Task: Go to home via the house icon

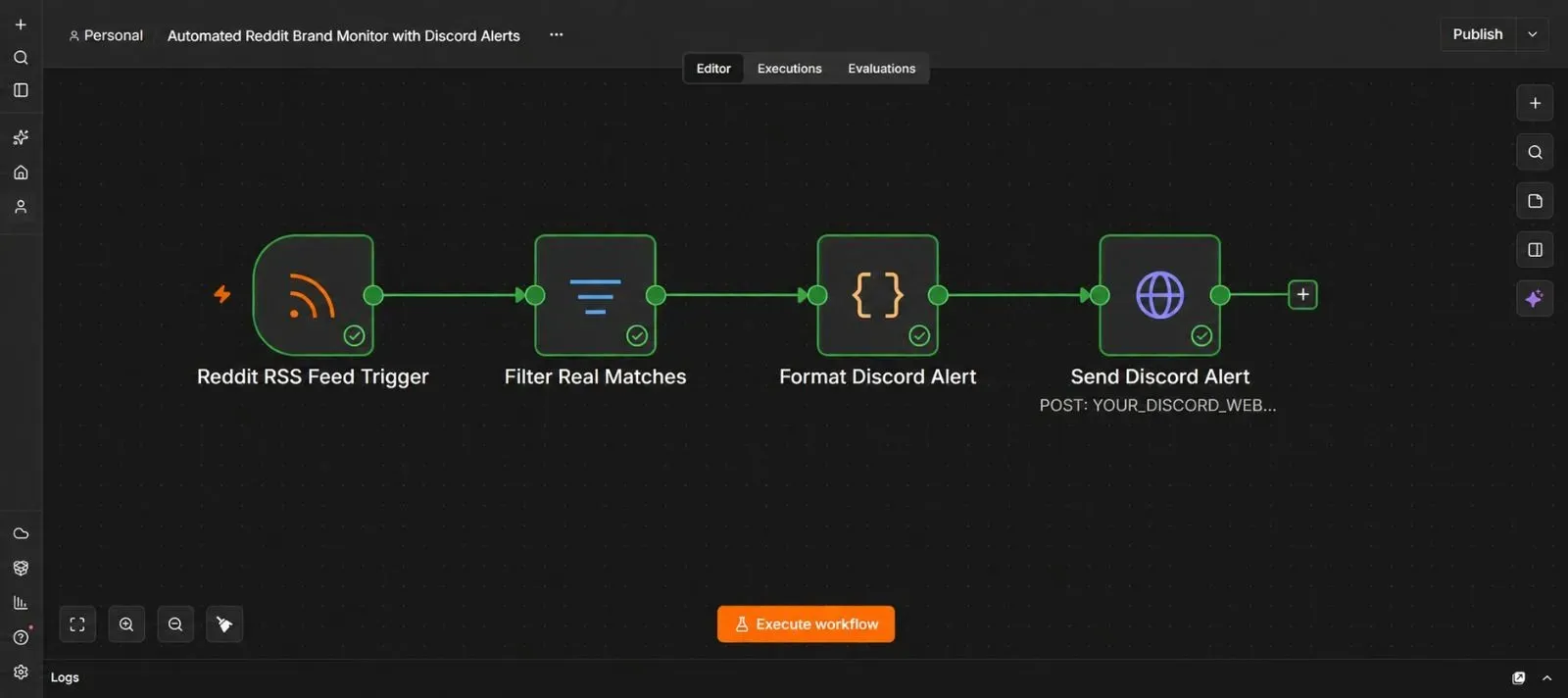Action: pos(21,173)
